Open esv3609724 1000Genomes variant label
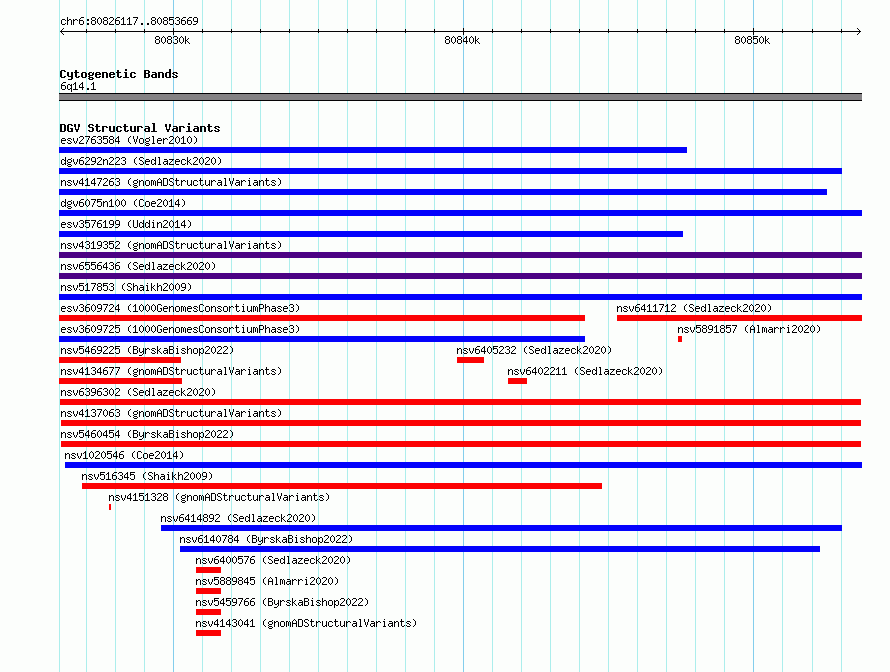Viewport: 890px width, 672px height. click(x=180, y=308)
